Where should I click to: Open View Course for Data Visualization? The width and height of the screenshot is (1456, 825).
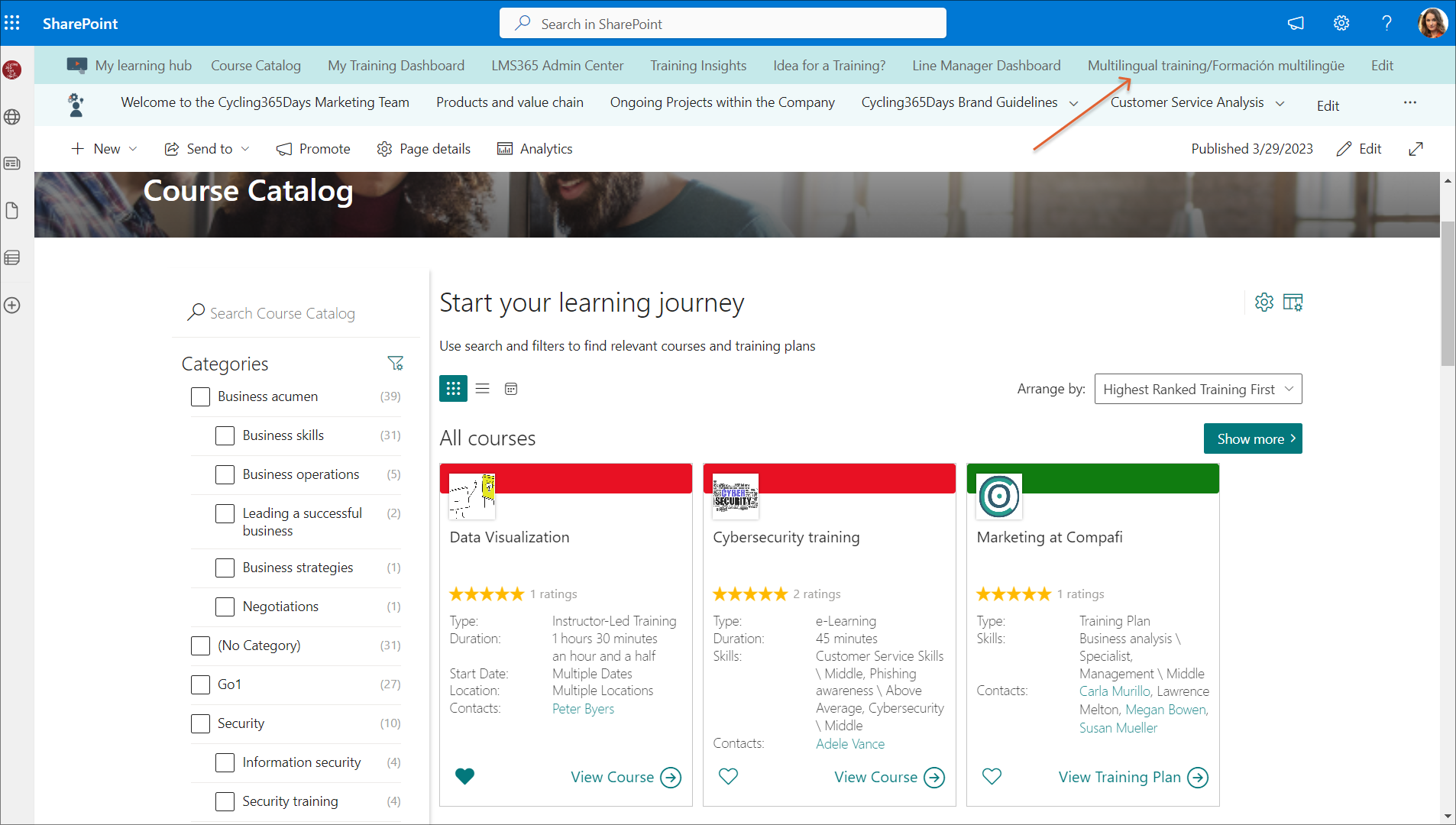(x=625, y=777)
